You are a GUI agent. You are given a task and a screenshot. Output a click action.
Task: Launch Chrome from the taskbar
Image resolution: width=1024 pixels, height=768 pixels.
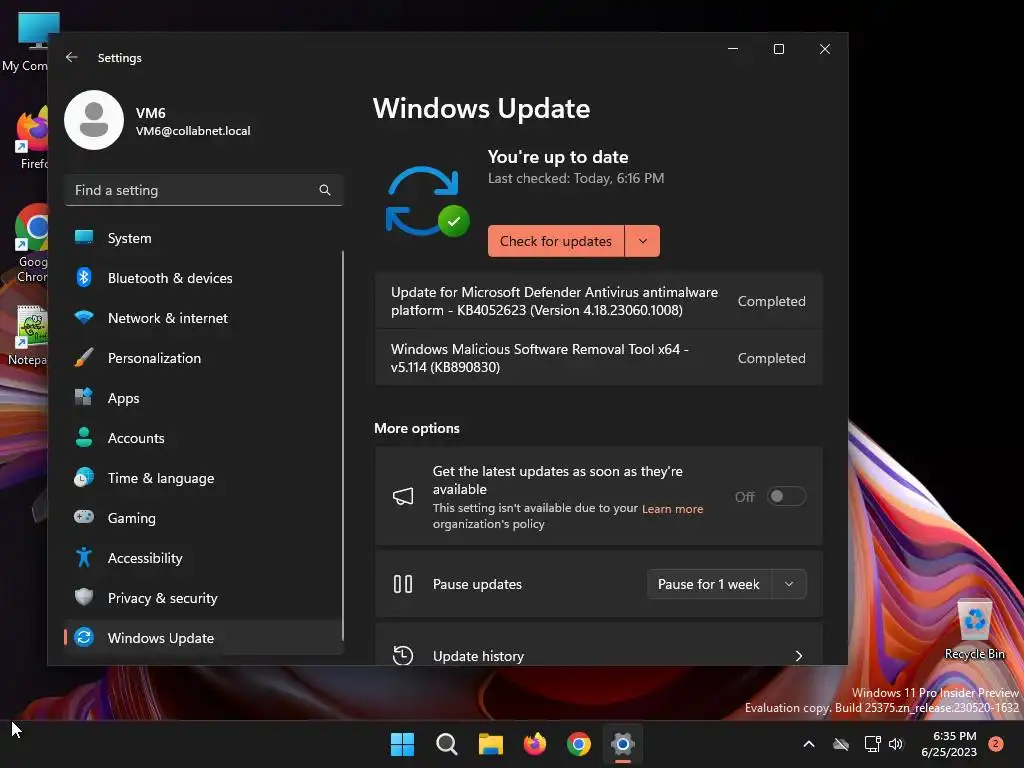click(x=579, y=744)
